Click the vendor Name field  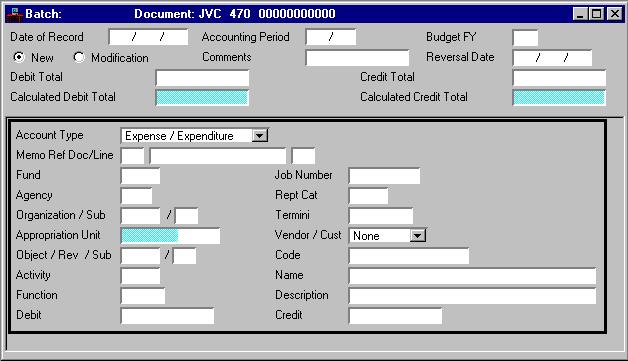473,276
